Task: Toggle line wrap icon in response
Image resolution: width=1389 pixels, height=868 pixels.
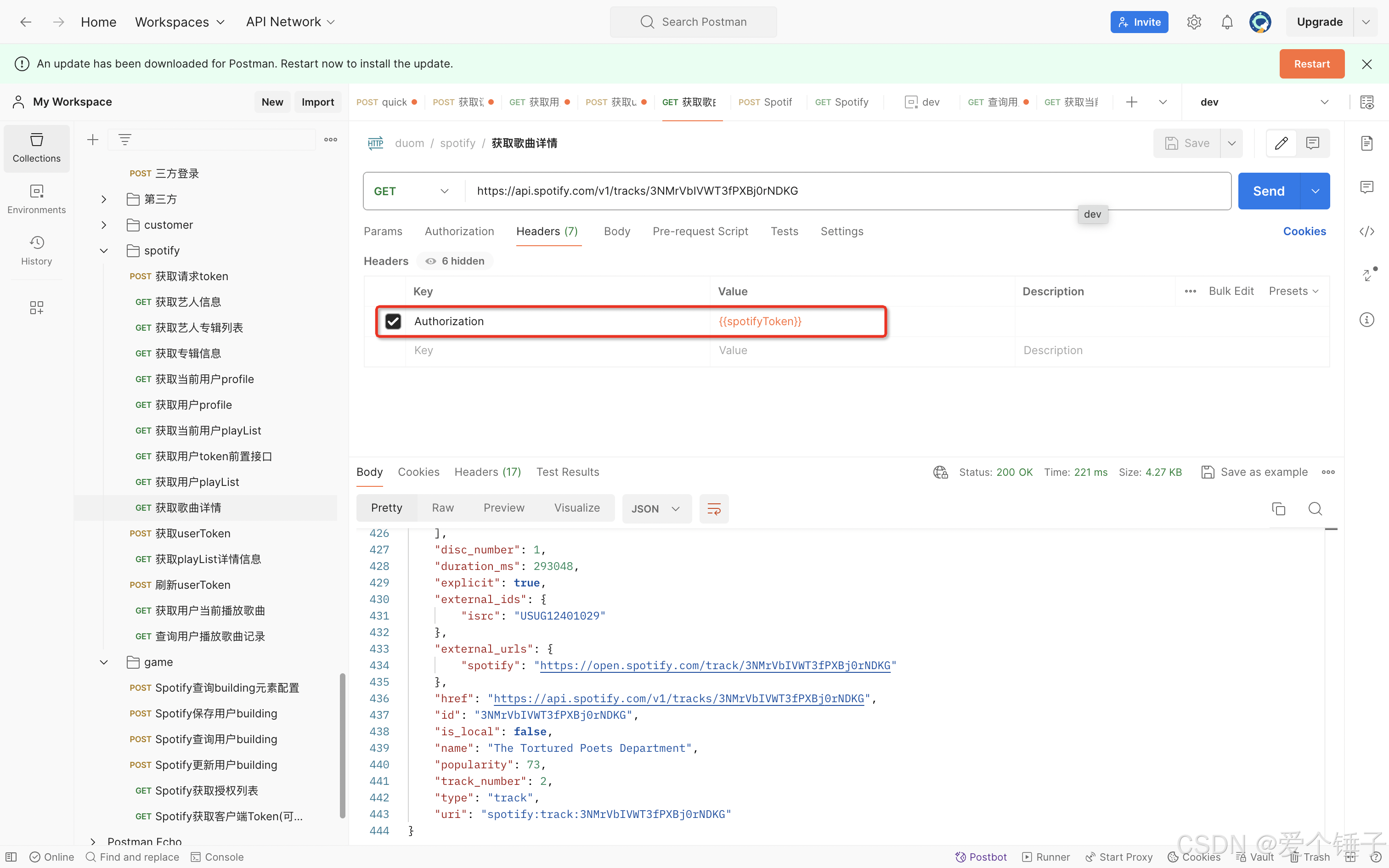Action: click(713, 509)
